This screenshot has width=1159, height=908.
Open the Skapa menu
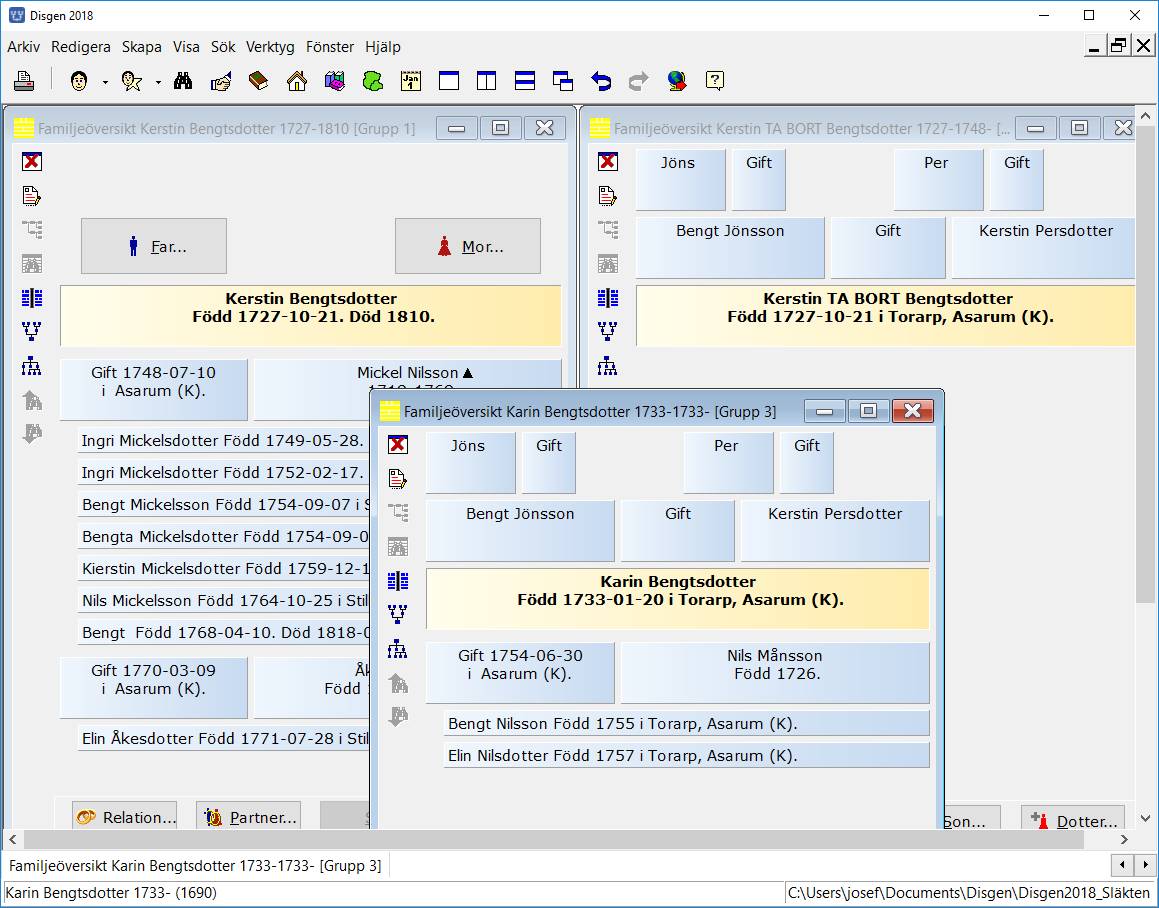coord(142,47)
